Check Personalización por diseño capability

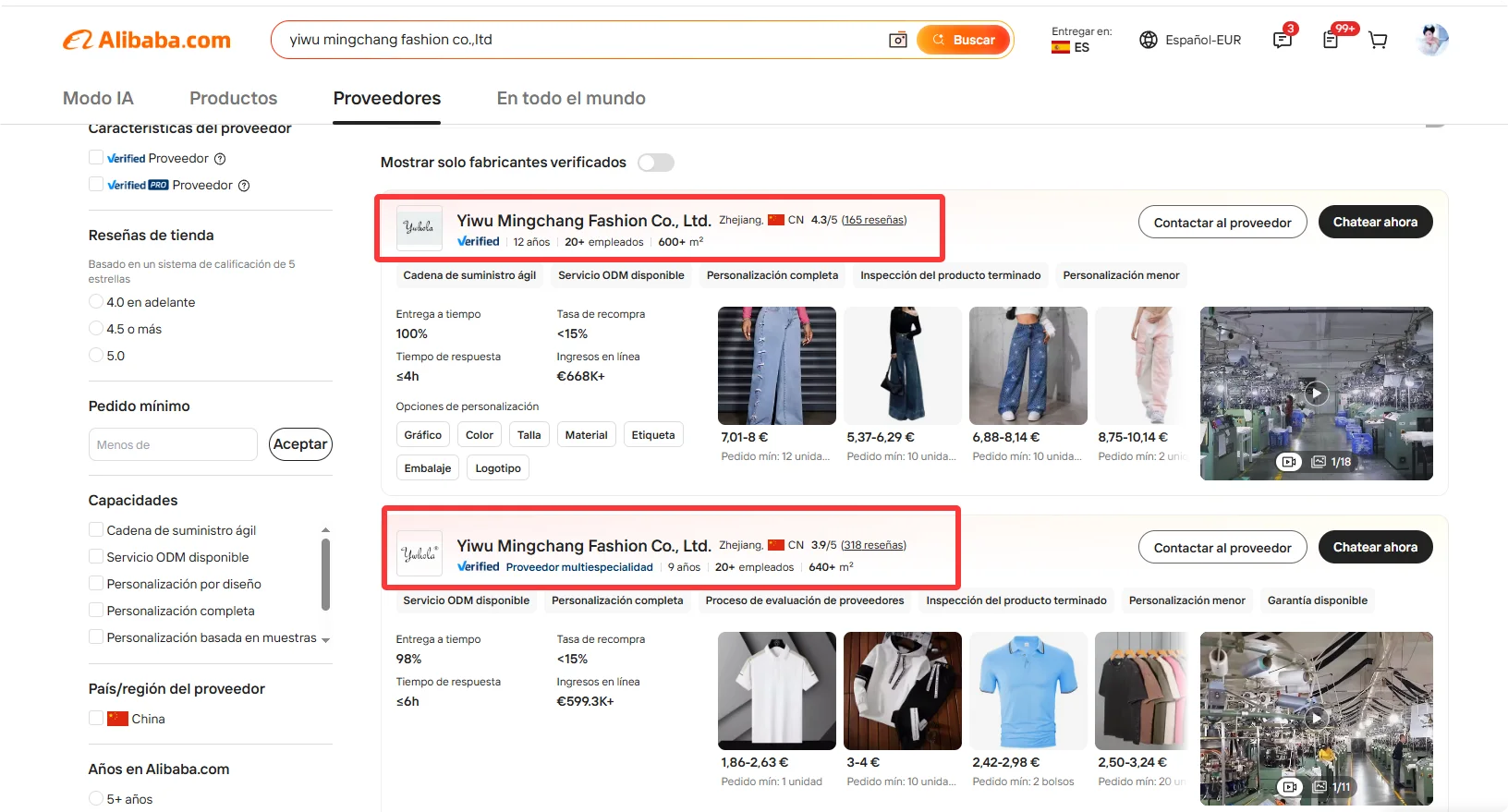point(96,584)
